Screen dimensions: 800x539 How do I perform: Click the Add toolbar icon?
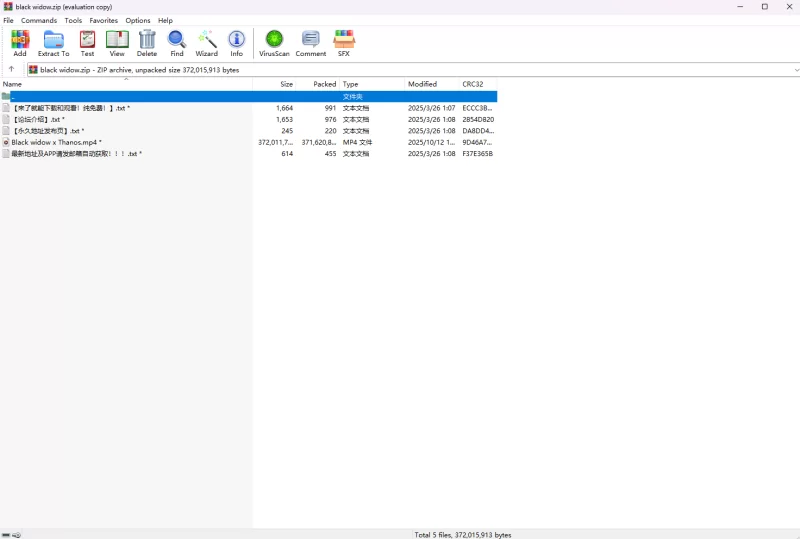click(x=20, y=42)
